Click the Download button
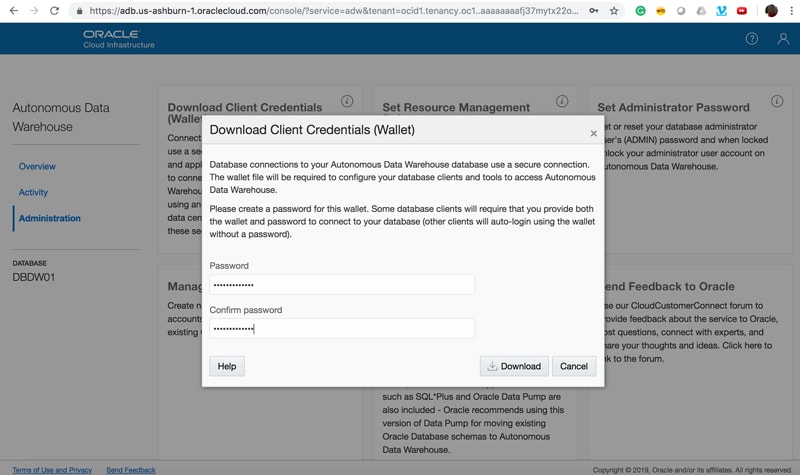 tap(514, 366)
